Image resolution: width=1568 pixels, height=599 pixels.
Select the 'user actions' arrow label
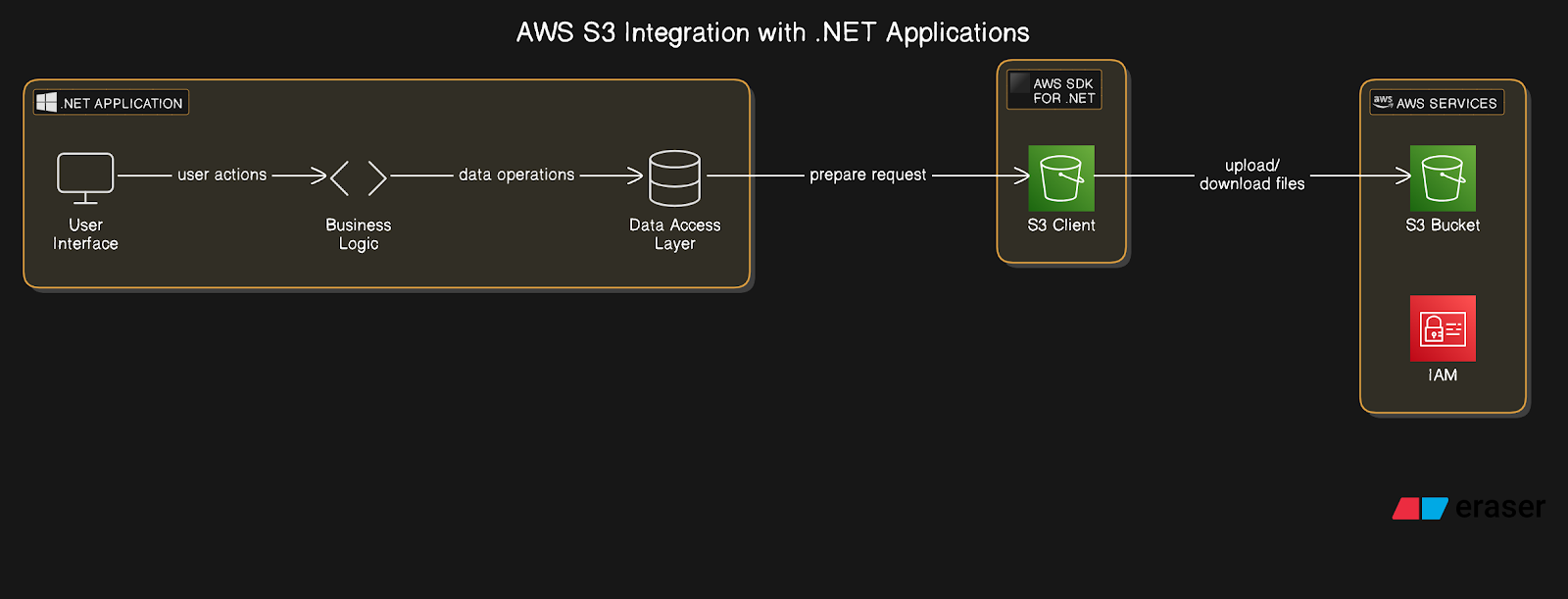(x=222, y=175)
